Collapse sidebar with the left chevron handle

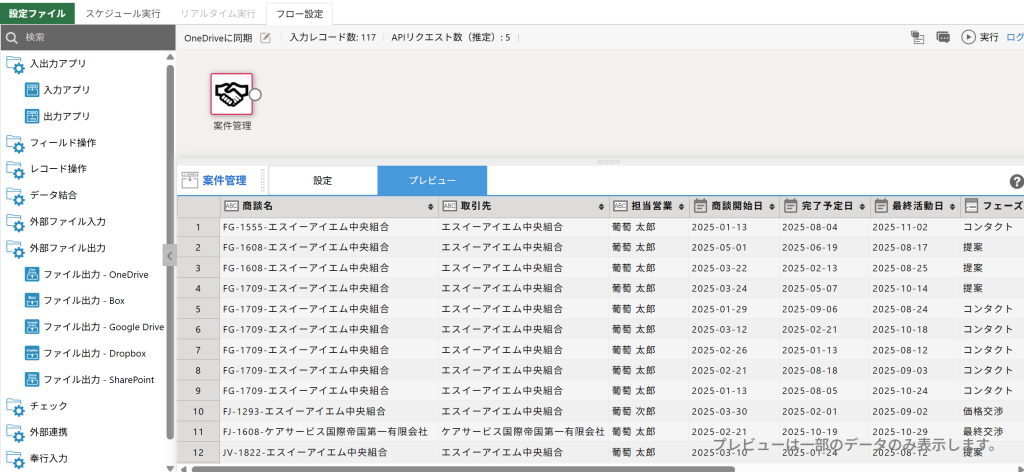(170, 256)
